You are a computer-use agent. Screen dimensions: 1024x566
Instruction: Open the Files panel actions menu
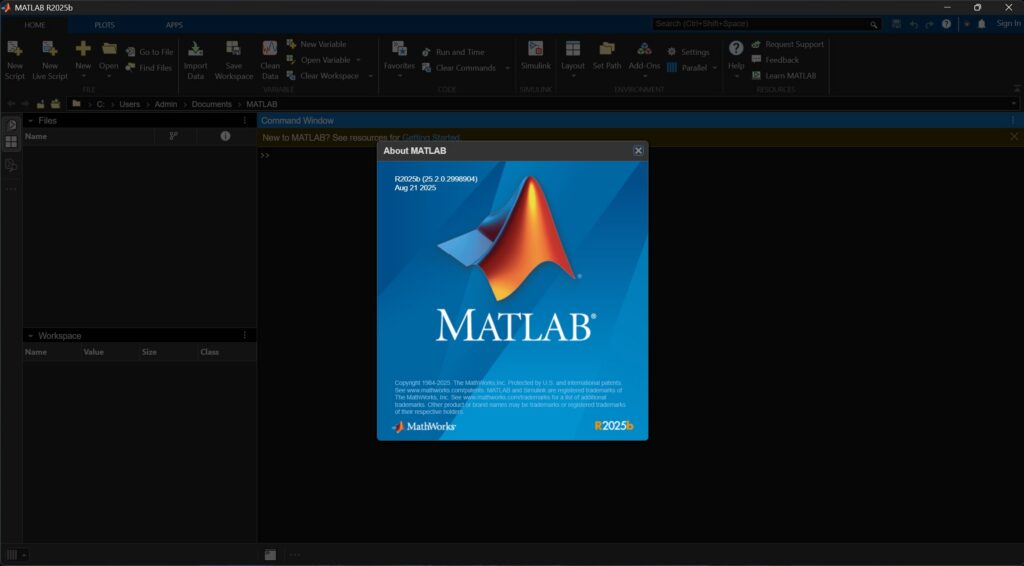click(x=245, y=121)
